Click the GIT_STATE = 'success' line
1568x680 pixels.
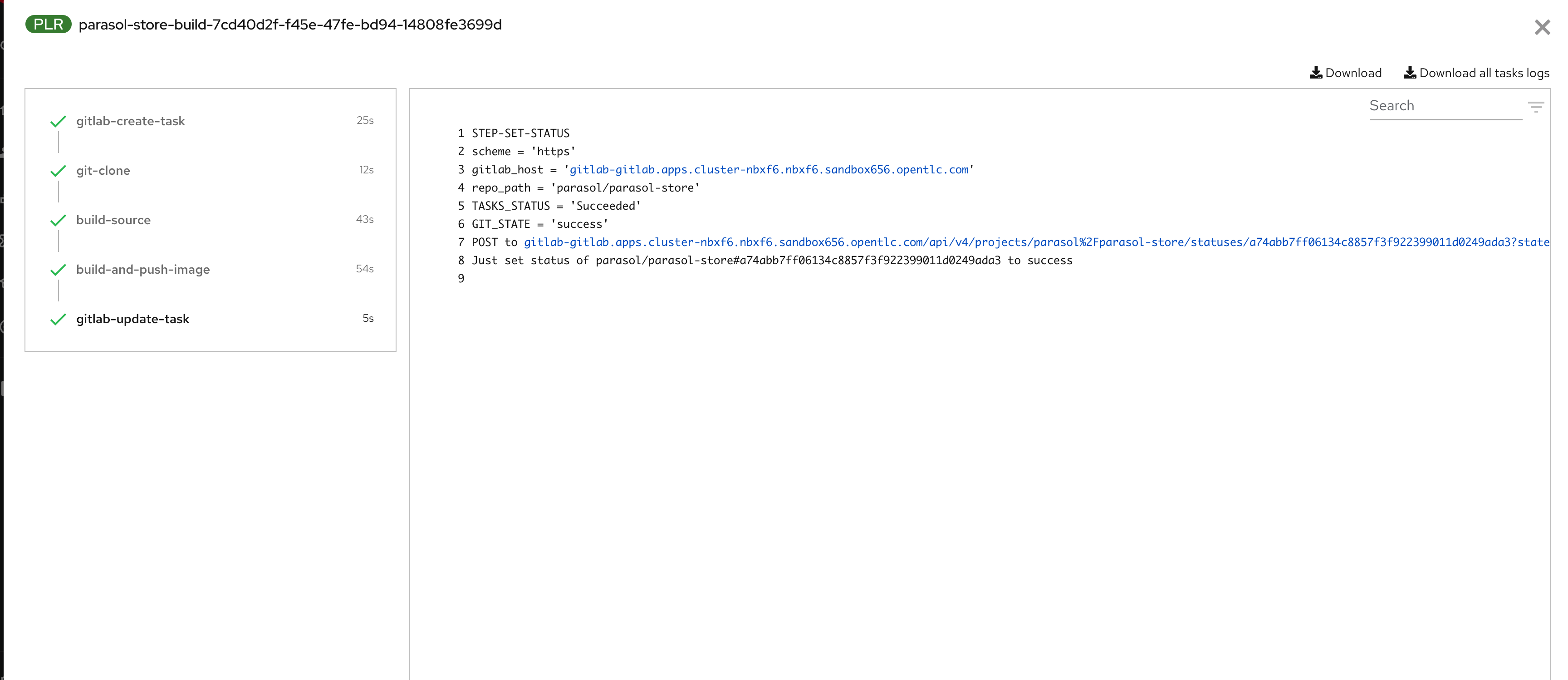tap(540, 224)
